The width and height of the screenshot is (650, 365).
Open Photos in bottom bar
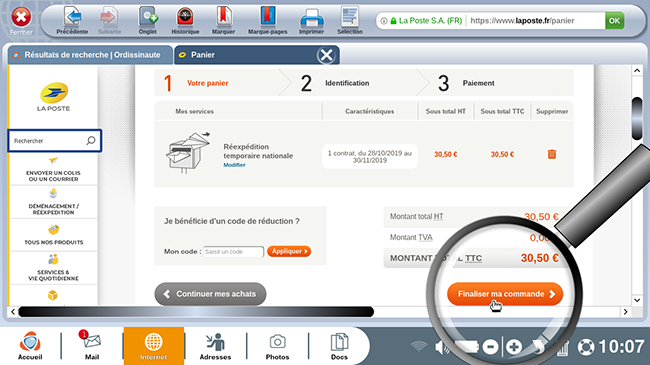coord(277,346)
